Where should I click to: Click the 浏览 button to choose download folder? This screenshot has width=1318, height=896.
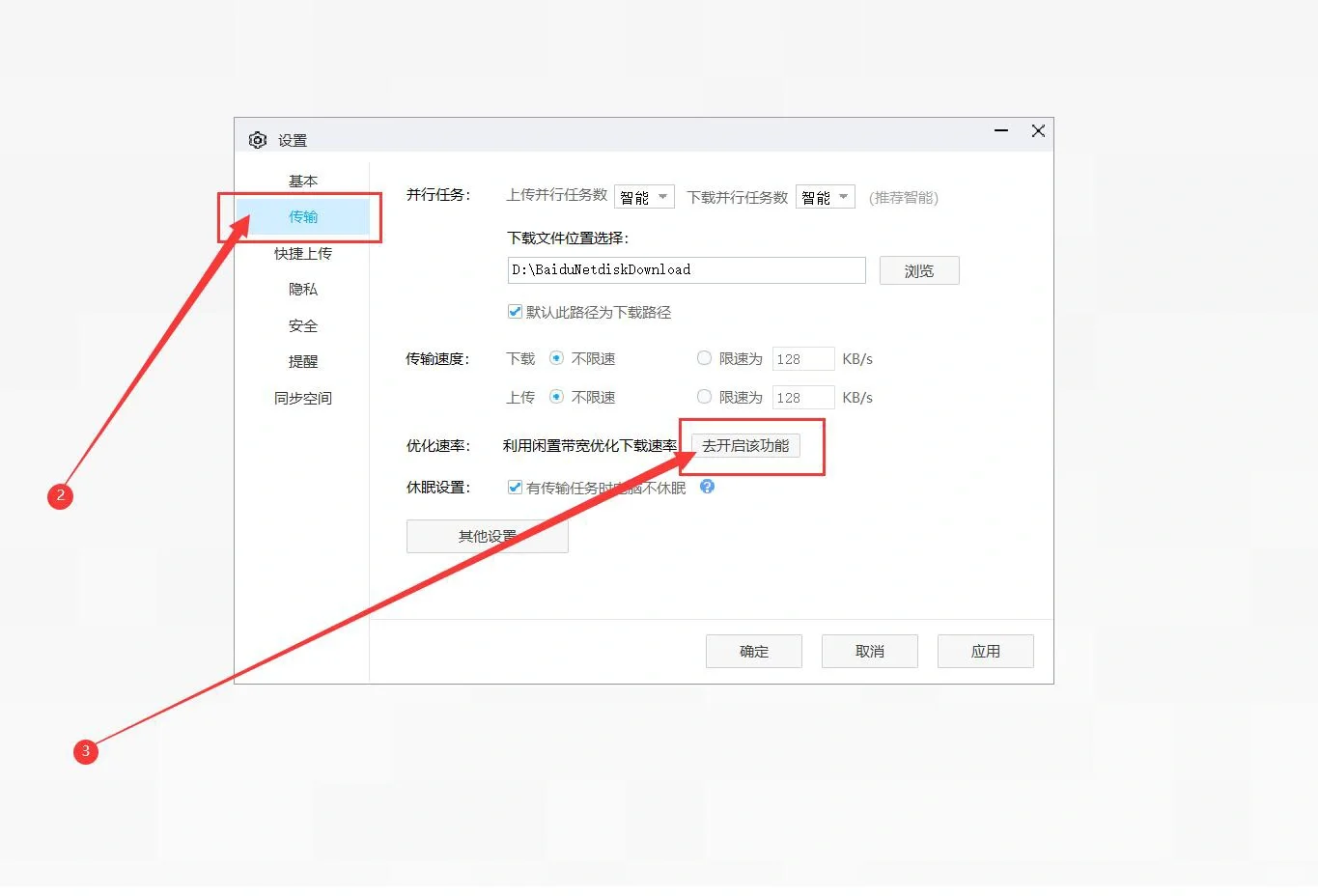tap(917, 269)
